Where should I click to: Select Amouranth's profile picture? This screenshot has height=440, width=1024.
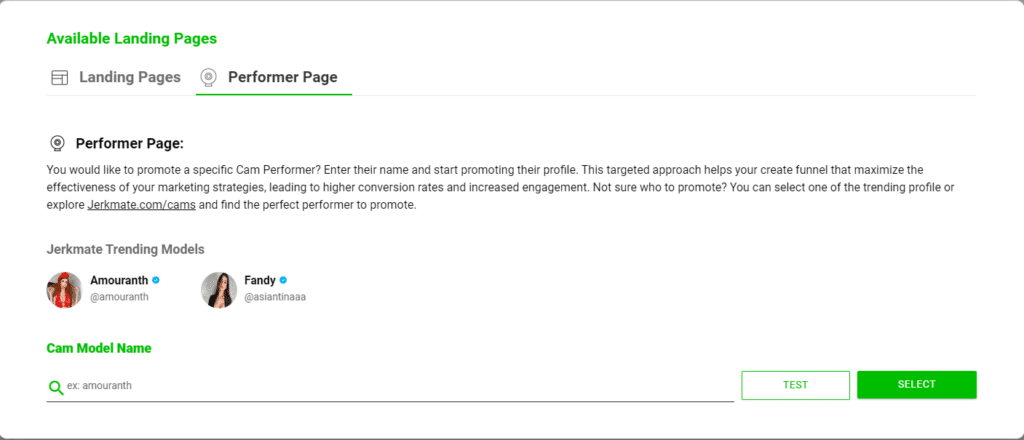click(x=64, y=289)
